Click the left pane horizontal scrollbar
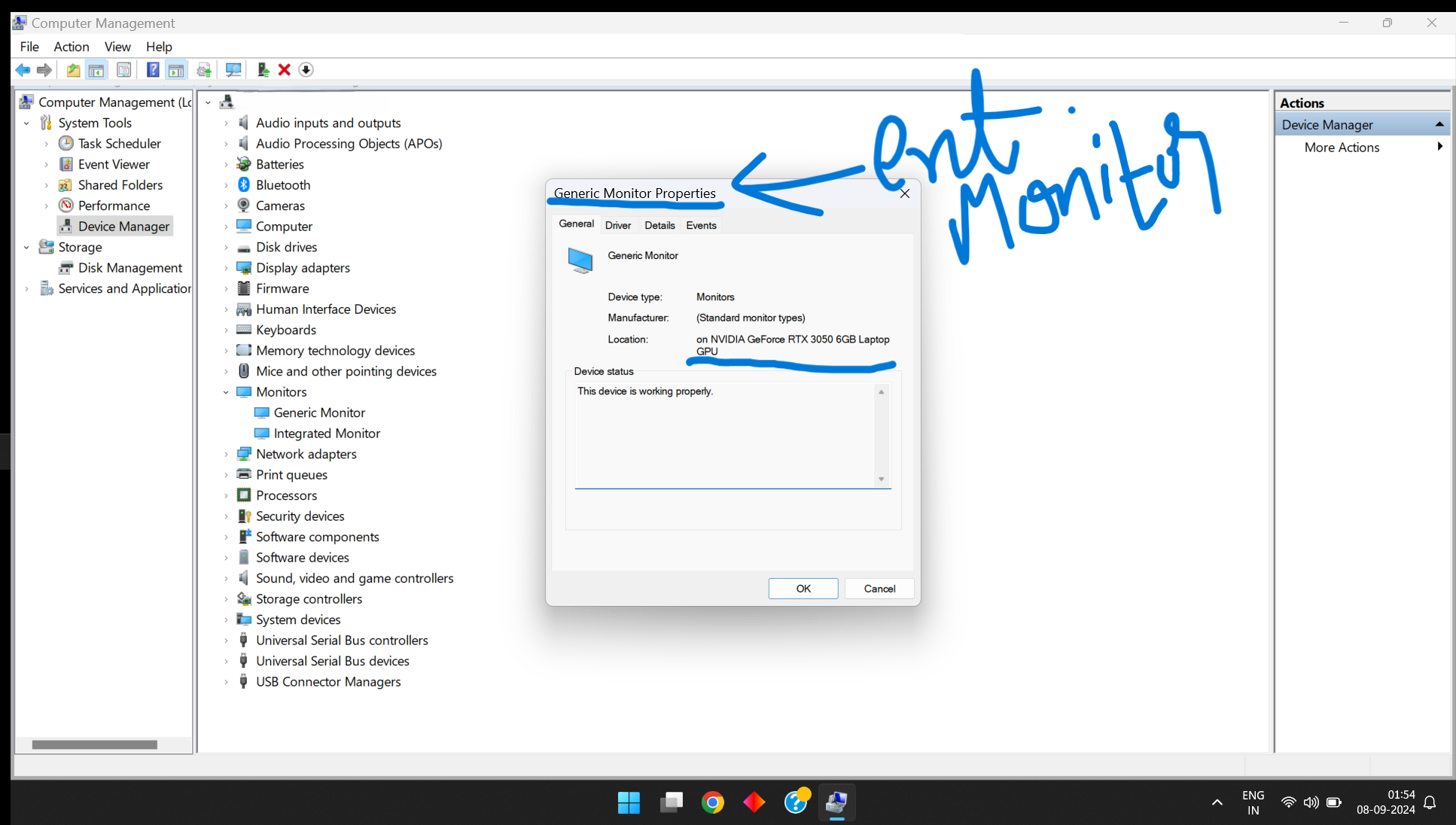The height and width of the screenshot is (825, 1456). [95, 744]
